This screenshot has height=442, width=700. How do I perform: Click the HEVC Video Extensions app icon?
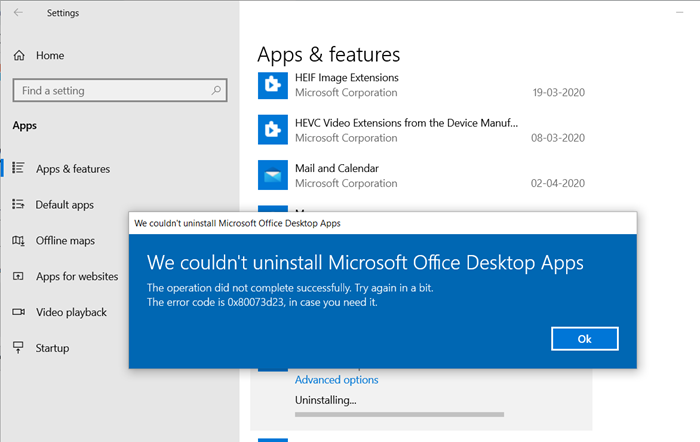pos(272,130)
